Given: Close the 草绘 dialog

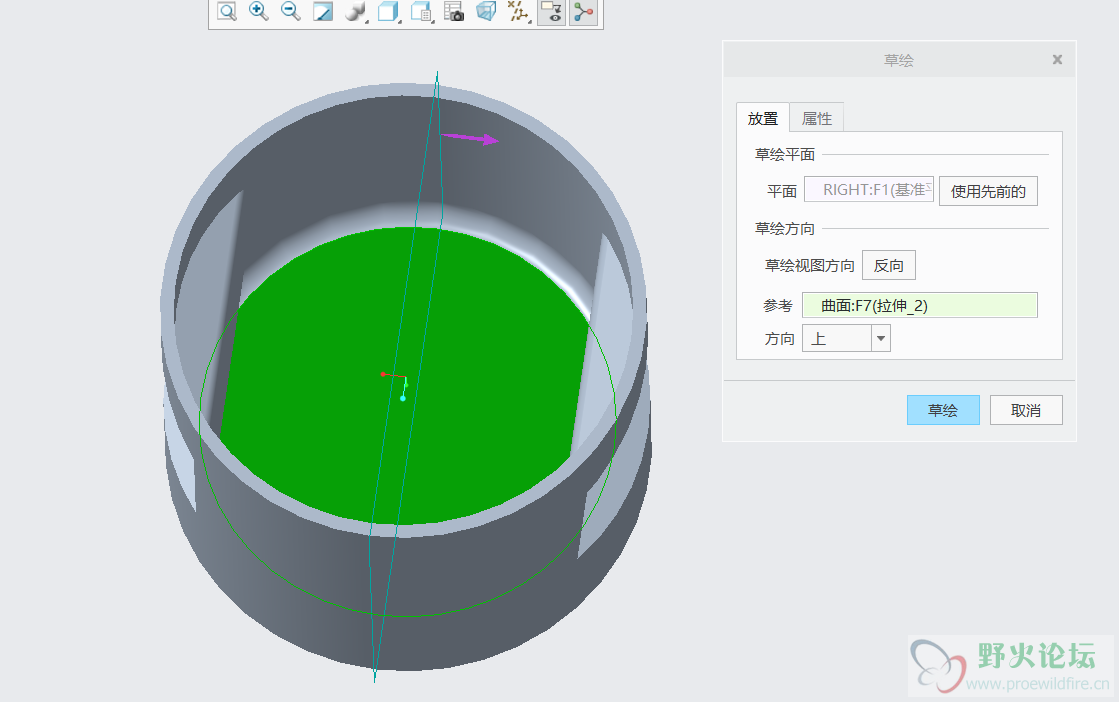Looking at the screenshot, I should coord(1058,60).
